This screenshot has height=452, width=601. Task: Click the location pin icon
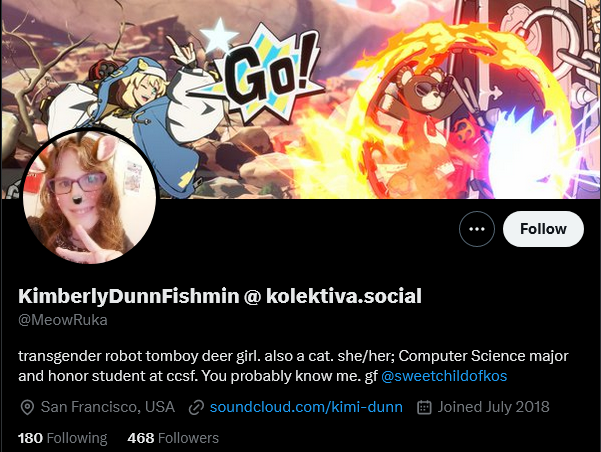point(27,407)
